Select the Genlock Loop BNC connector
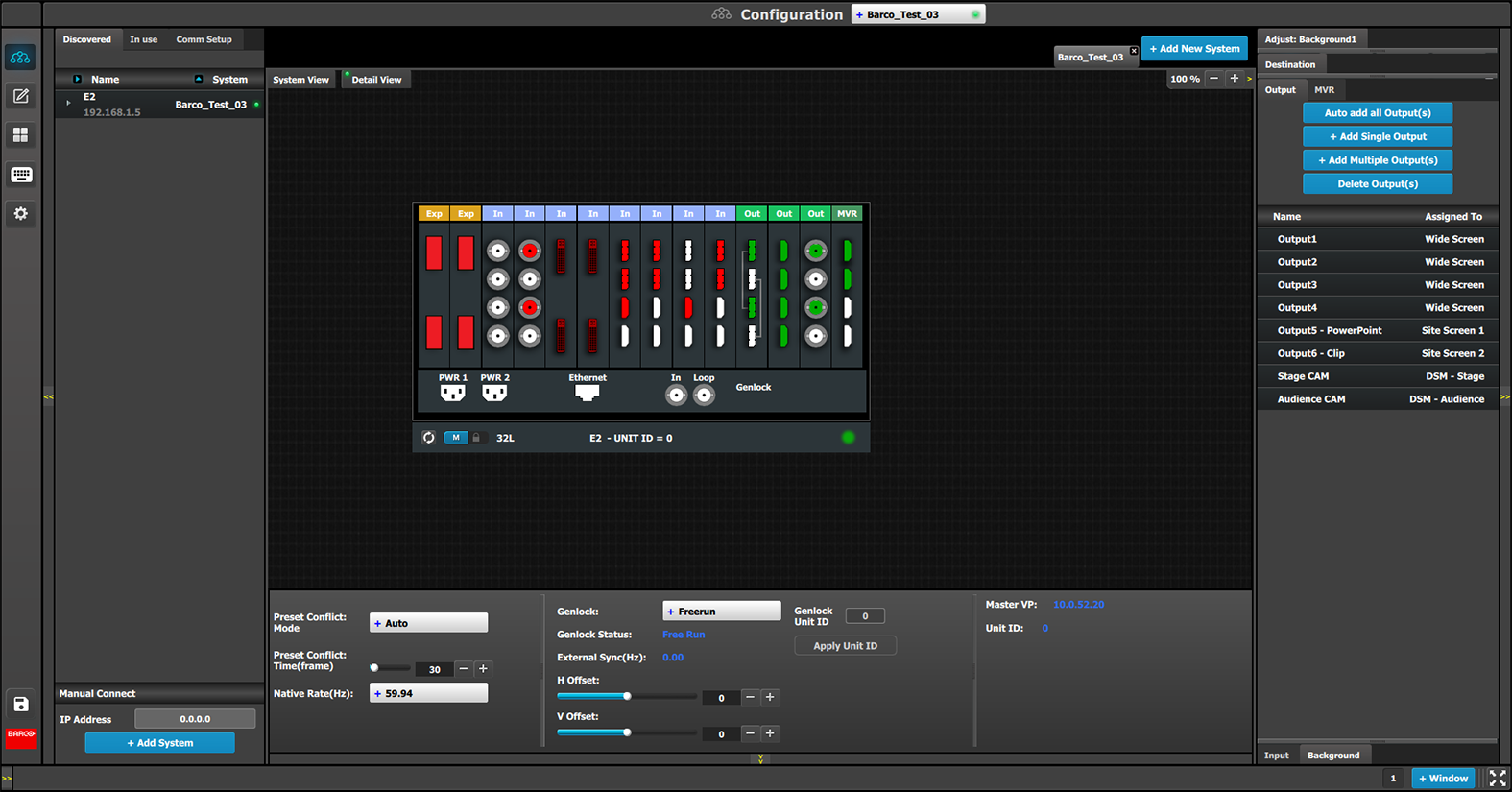 click(x=704, y=395)
